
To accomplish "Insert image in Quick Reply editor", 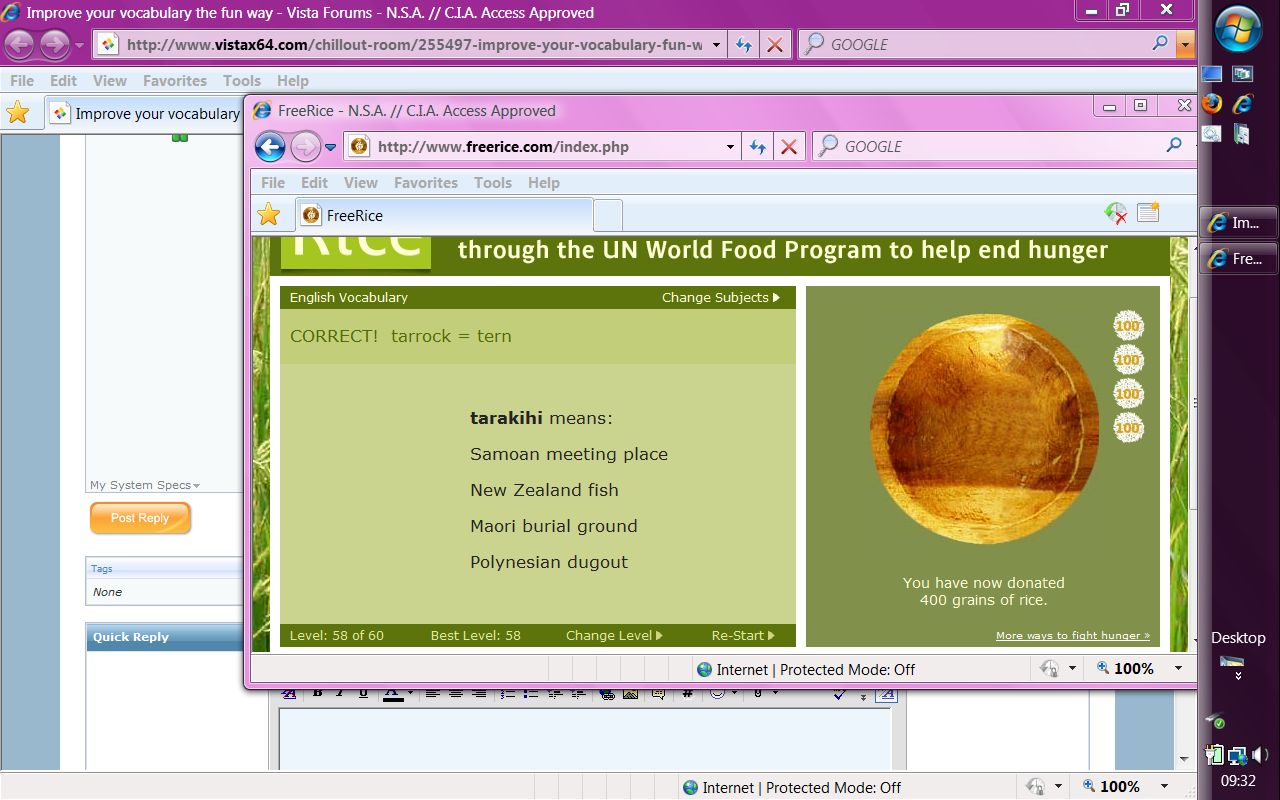I will [x=631, y=692].
